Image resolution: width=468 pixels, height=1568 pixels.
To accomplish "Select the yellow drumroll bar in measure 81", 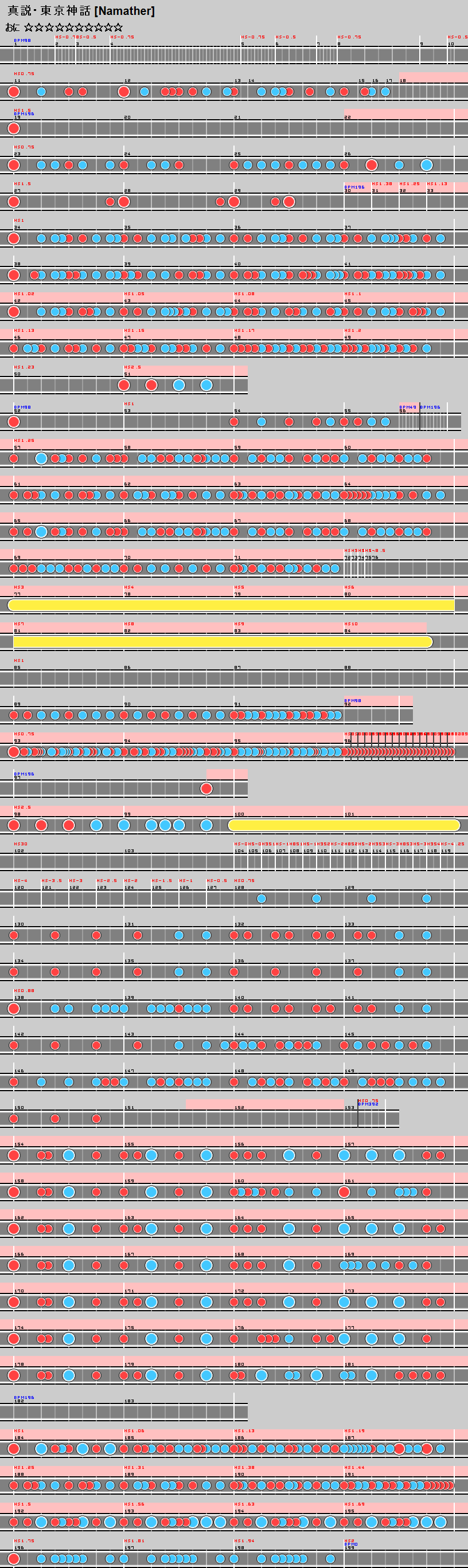I will pos(223,641).
